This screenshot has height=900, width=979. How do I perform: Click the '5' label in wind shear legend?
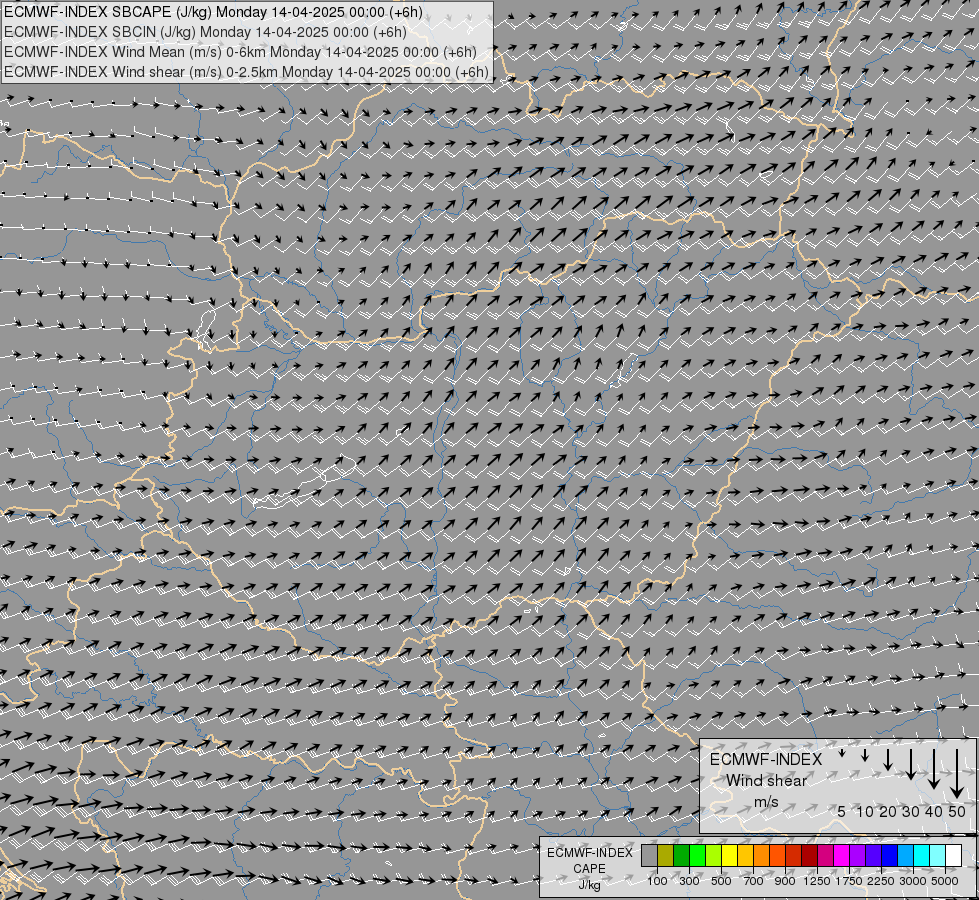coord(842,812)
